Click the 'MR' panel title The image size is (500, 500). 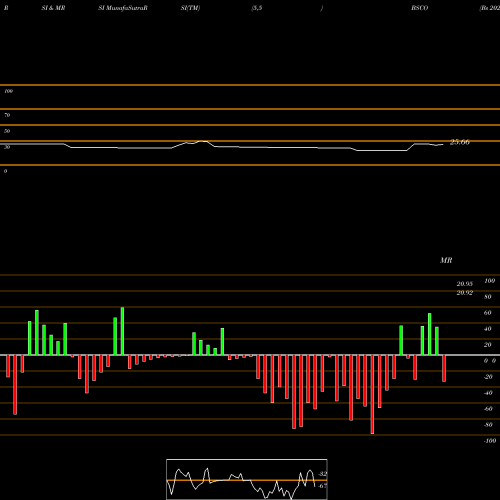click(x=446, y=260)
